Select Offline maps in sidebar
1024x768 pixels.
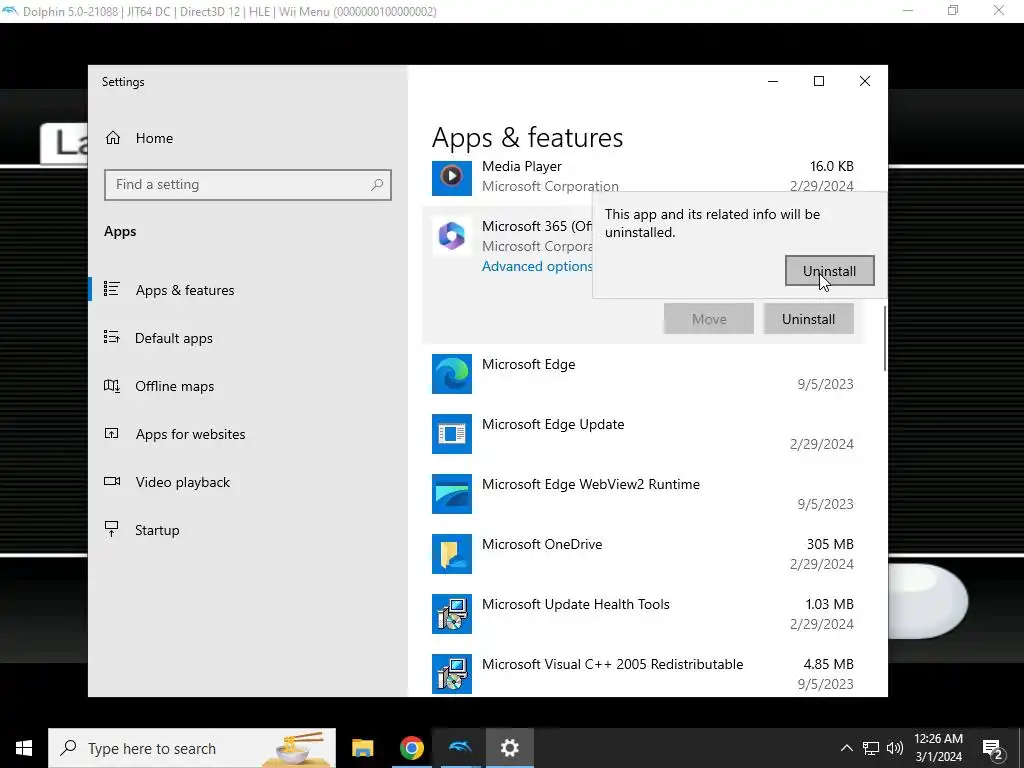click(174, 387)
